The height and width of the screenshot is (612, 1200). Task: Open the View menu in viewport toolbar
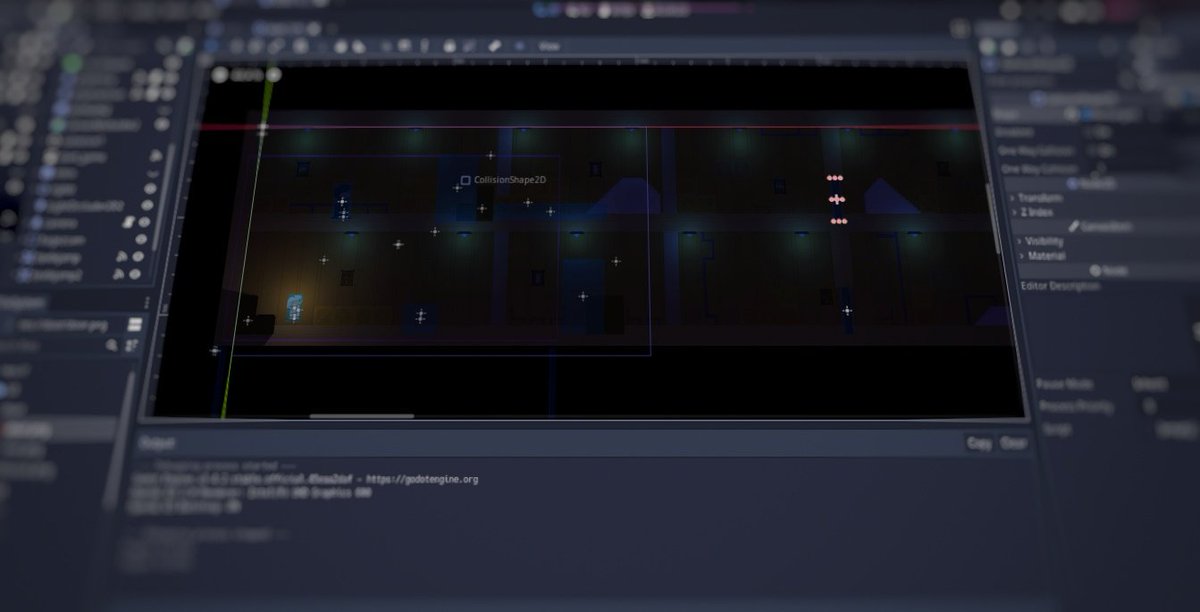tap(549, 46)
